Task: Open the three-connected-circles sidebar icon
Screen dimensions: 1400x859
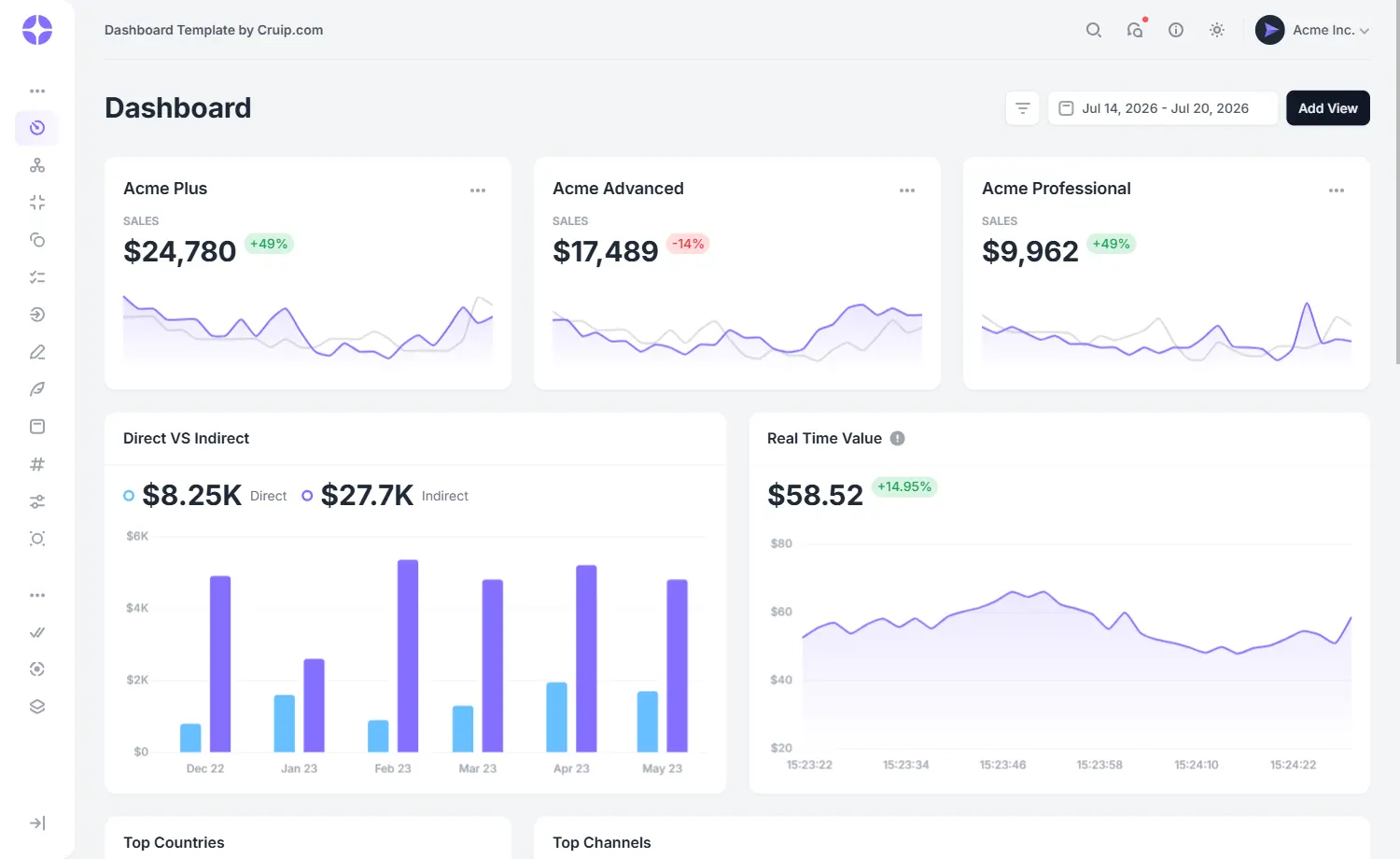Action: (37, 165)
